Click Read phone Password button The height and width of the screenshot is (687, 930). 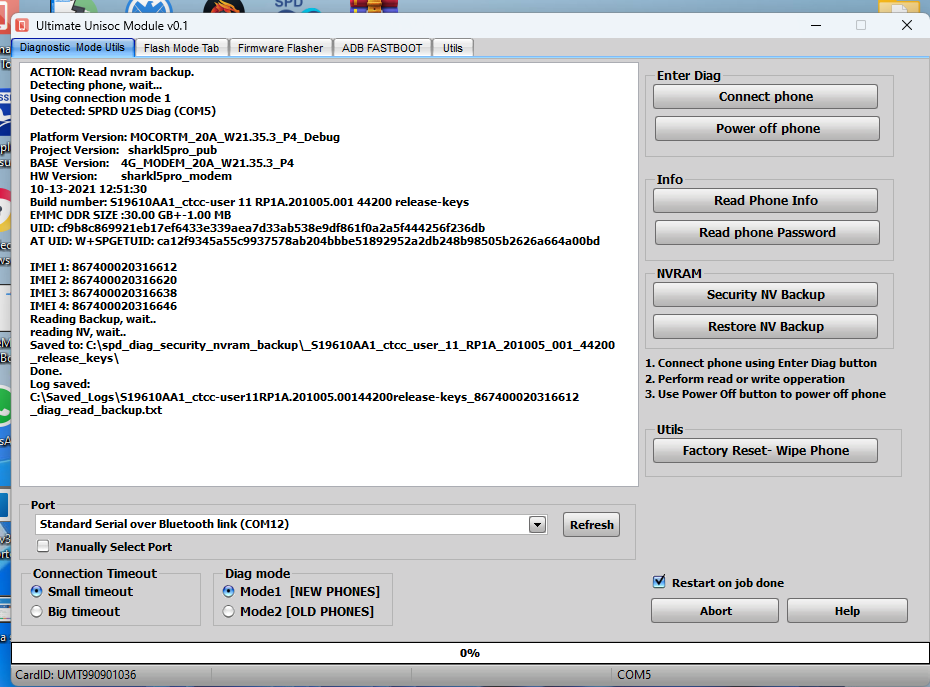pos(767,233)
